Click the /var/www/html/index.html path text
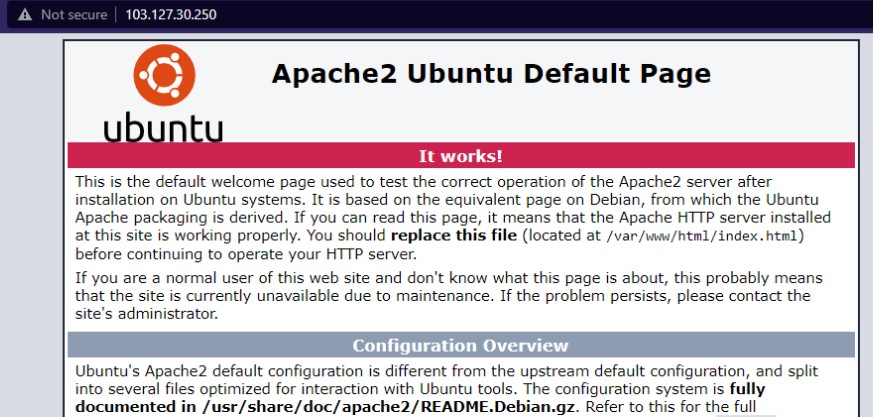874x417 pixels. coord(702,236)
